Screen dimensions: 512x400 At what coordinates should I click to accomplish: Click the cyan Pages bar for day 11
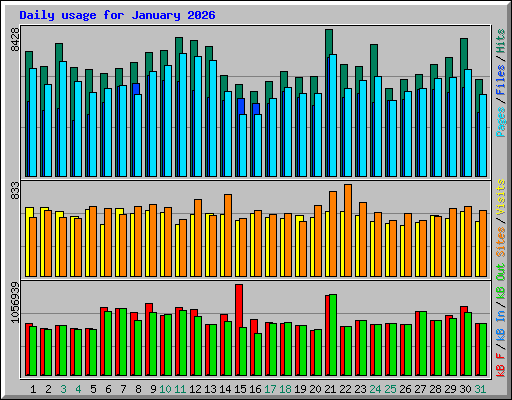tap(183, 115)
